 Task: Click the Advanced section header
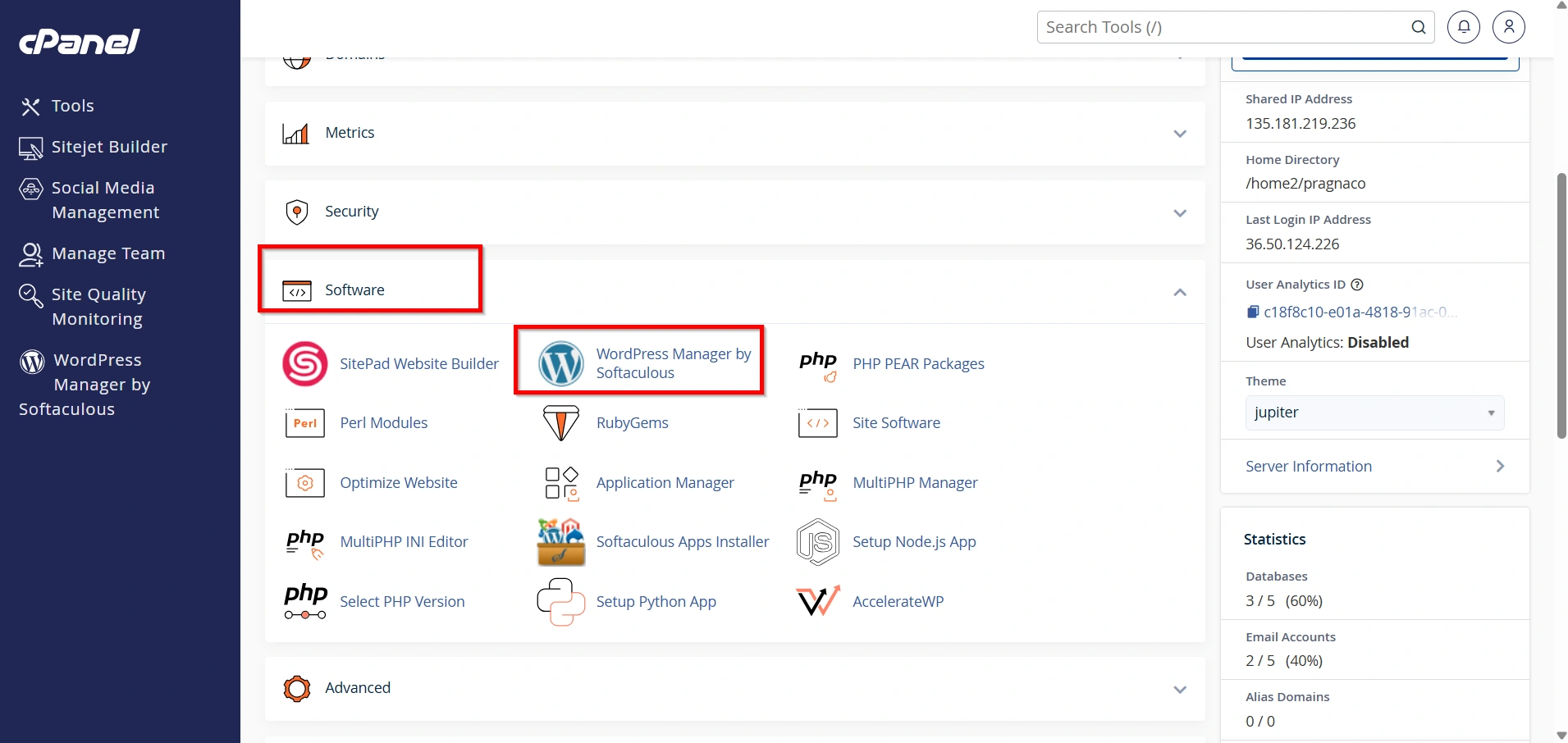(735, 688)
